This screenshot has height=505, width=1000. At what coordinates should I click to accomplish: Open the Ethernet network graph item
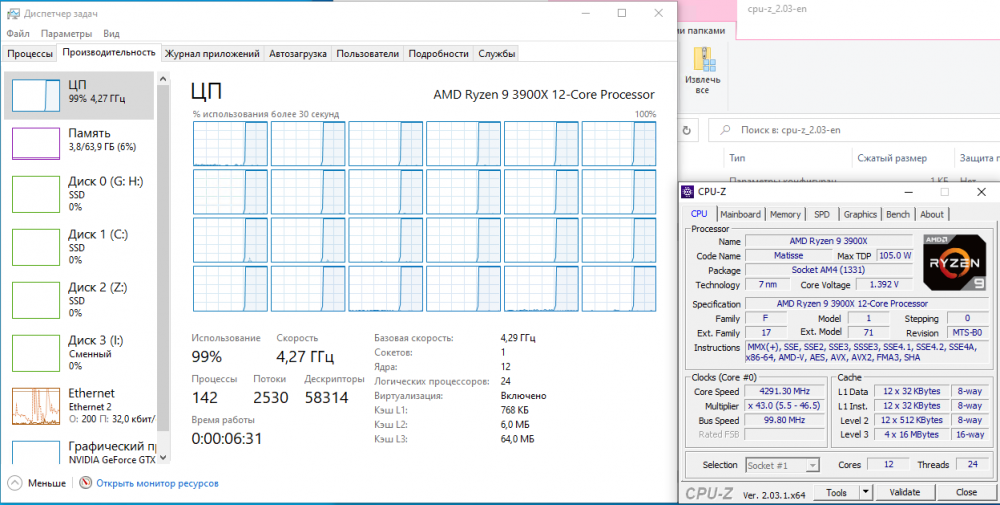36,406
